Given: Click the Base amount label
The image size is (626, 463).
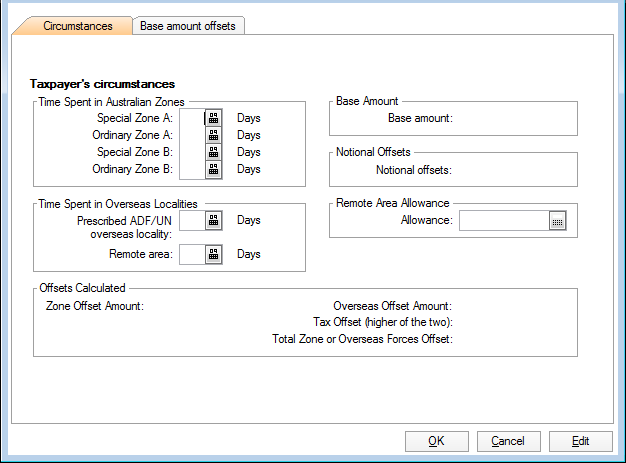Looking at the screenshot, I should click(x=420, y=118).
